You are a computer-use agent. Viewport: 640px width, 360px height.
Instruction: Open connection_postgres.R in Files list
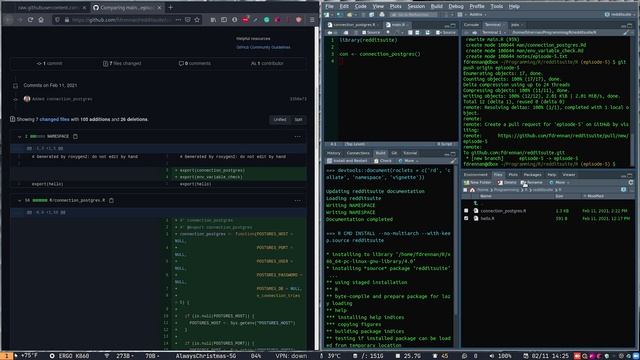(x=503, y=211)
